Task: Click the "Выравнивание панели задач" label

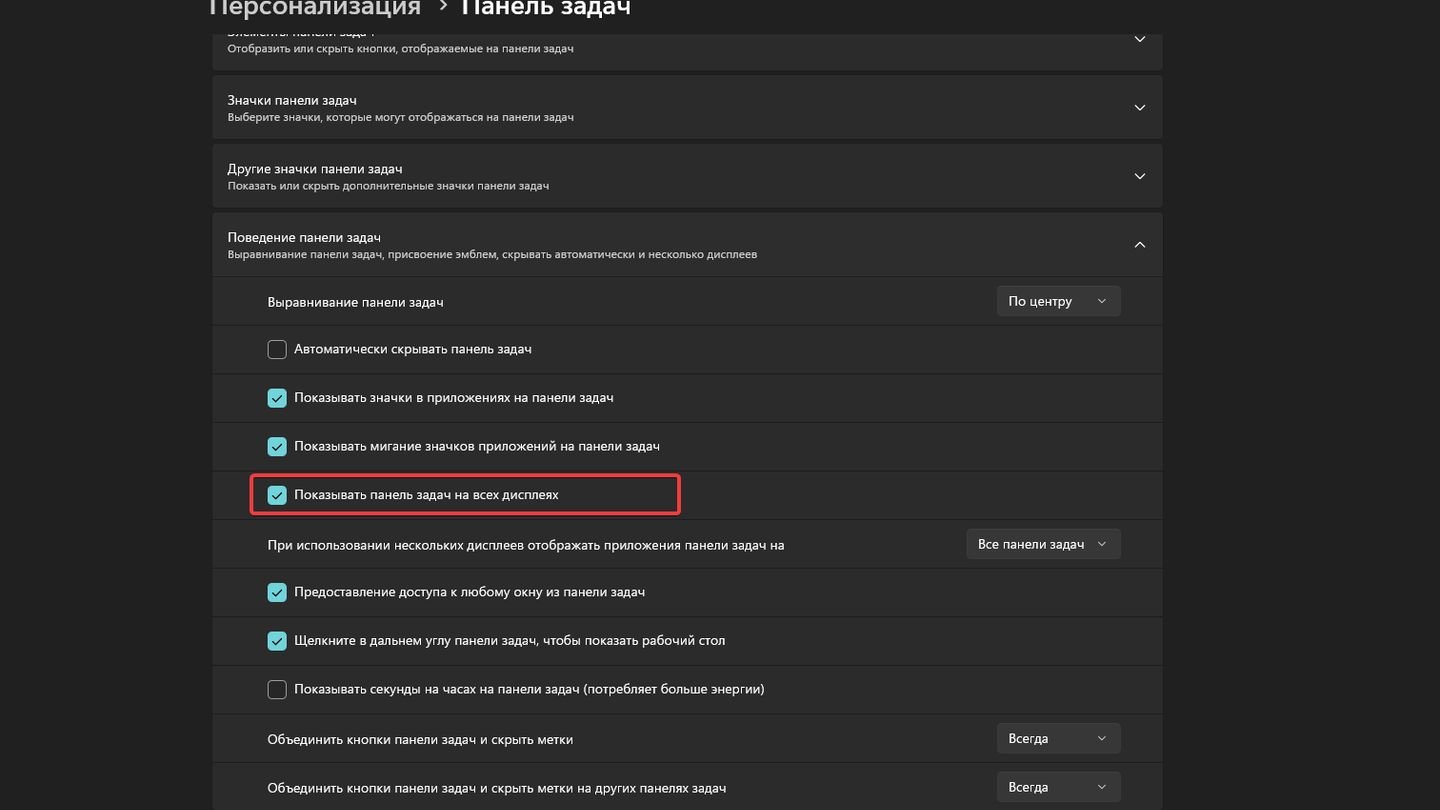Action: (355, 302)
